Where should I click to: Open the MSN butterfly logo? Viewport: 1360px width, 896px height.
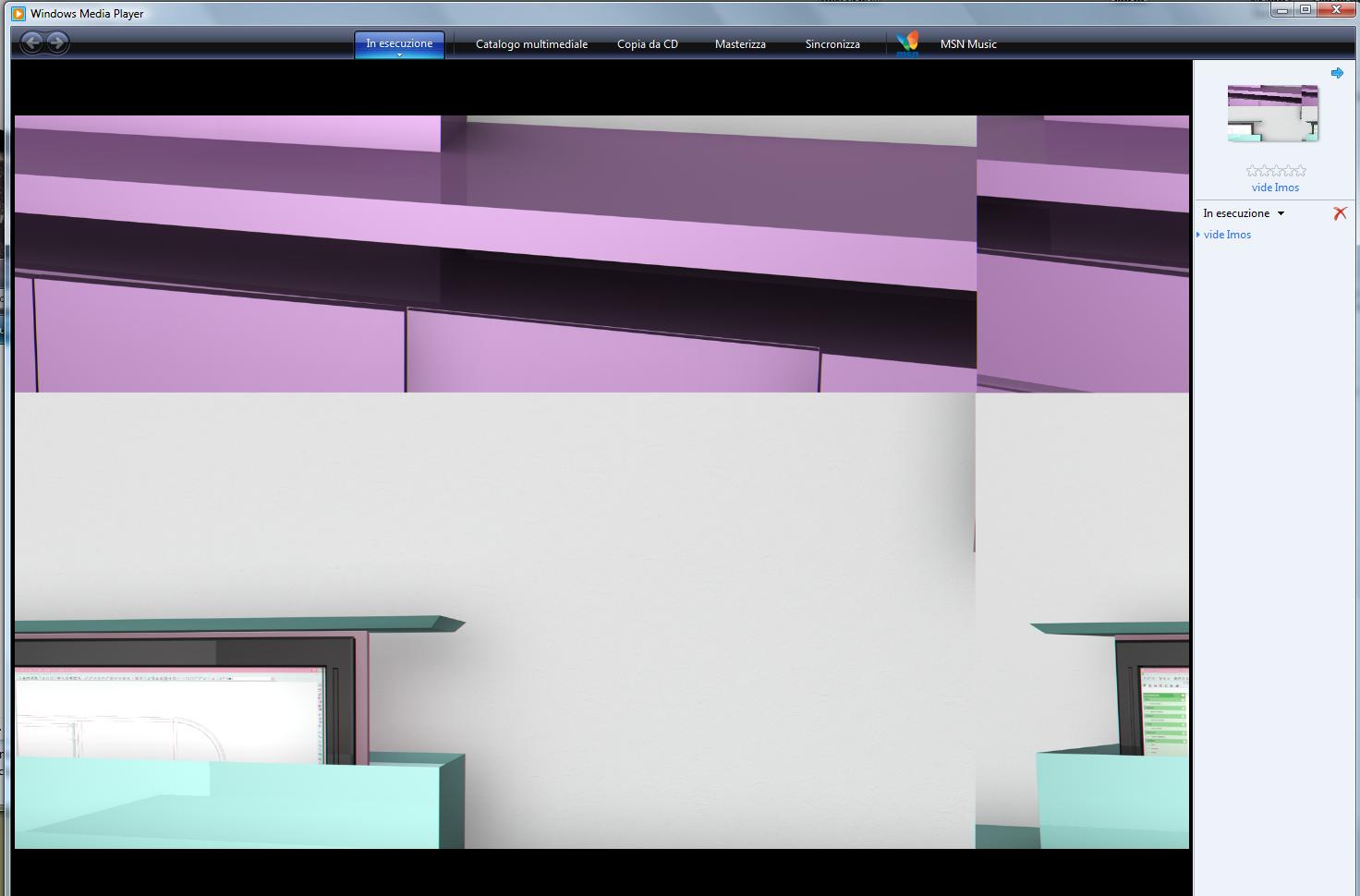click(908, 43)
